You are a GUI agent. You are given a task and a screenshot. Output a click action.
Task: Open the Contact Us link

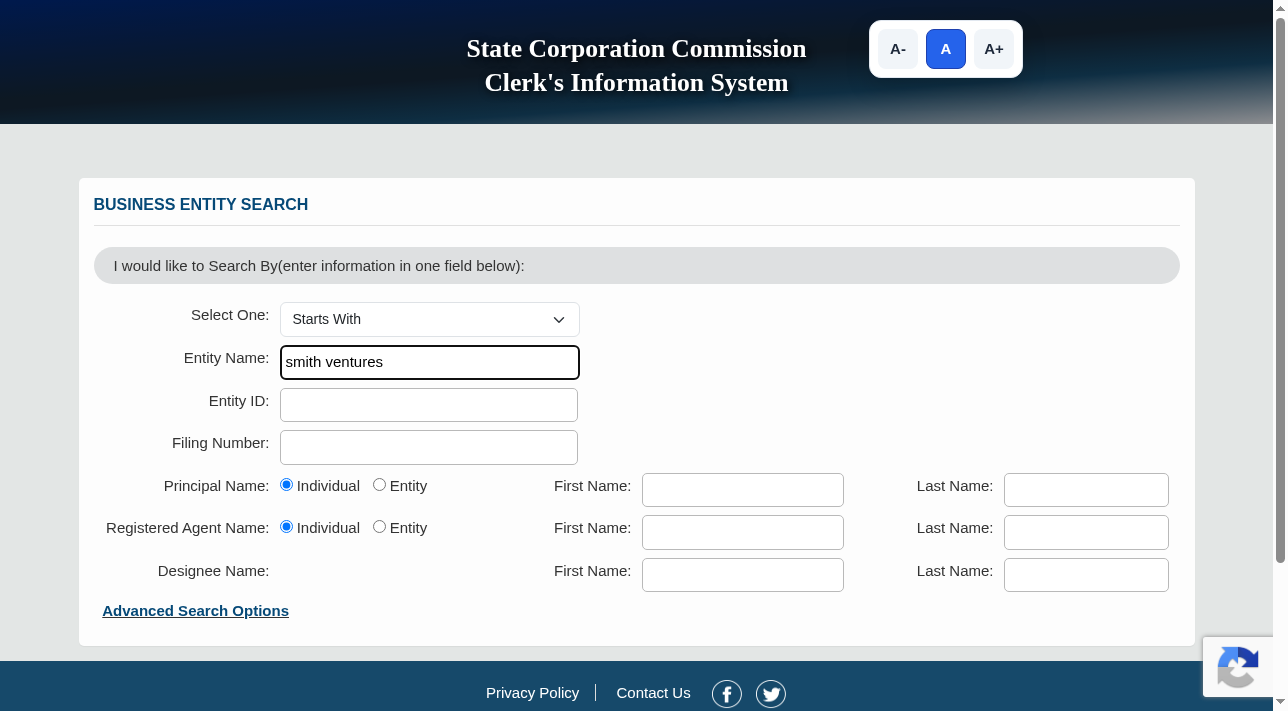pyautogui.click(x=653, y=693)
